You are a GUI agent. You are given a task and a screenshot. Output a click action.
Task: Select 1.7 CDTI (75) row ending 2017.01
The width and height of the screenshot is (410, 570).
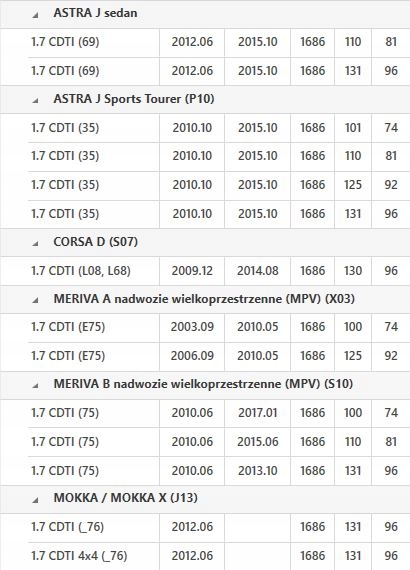click(219, 413)
